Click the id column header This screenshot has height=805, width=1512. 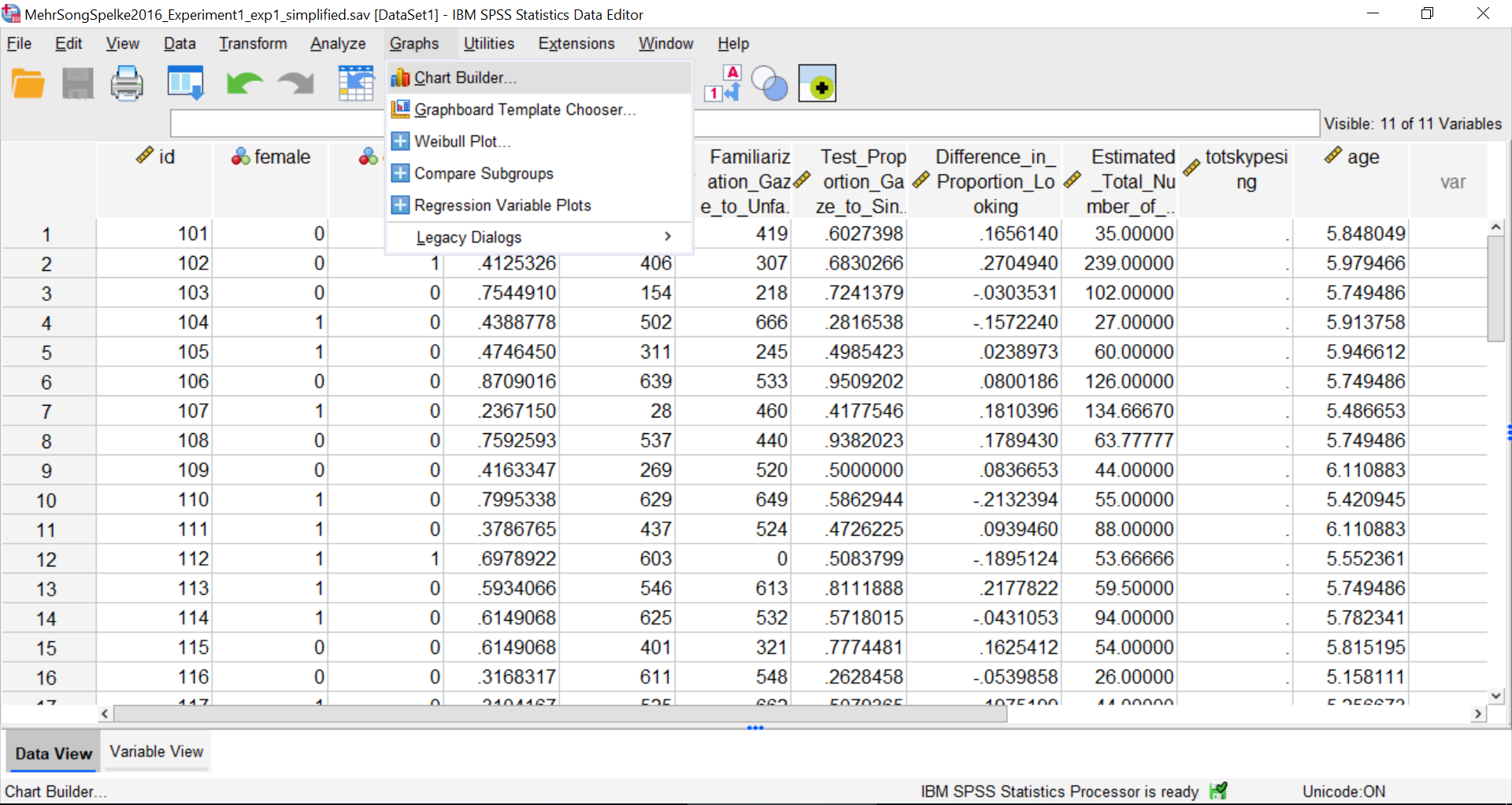[x=155, y=180]
